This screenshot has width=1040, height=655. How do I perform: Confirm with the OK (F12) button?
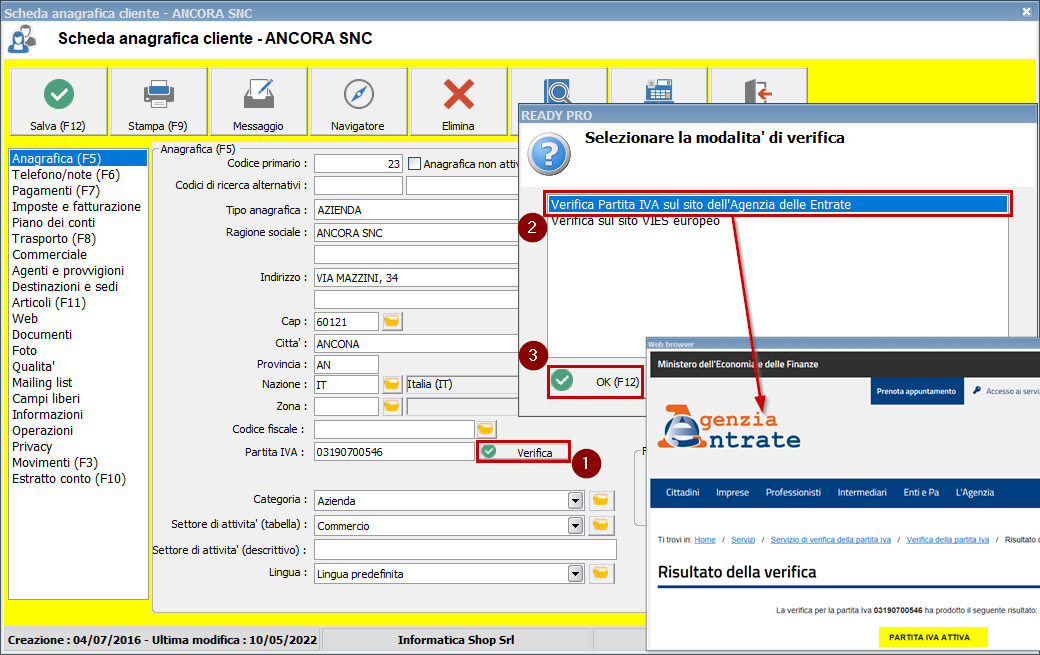point(596,382)
